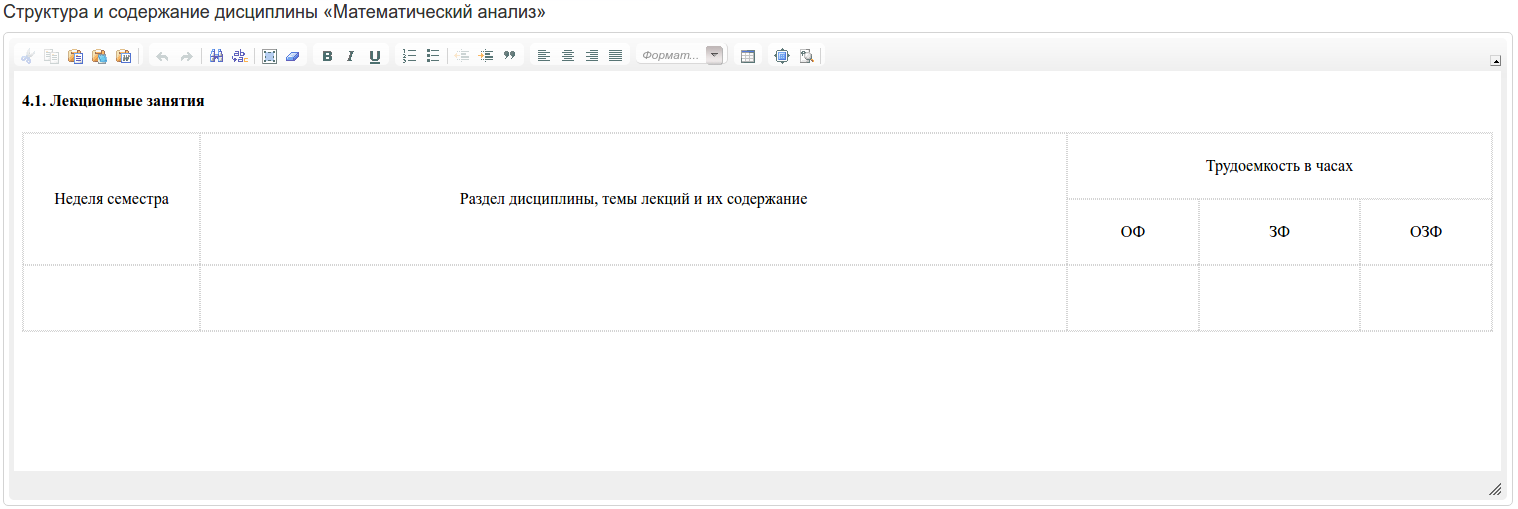Screen dimensions: 1518x509
Task: Click Remove Format eraser icon
Action: 292,56
